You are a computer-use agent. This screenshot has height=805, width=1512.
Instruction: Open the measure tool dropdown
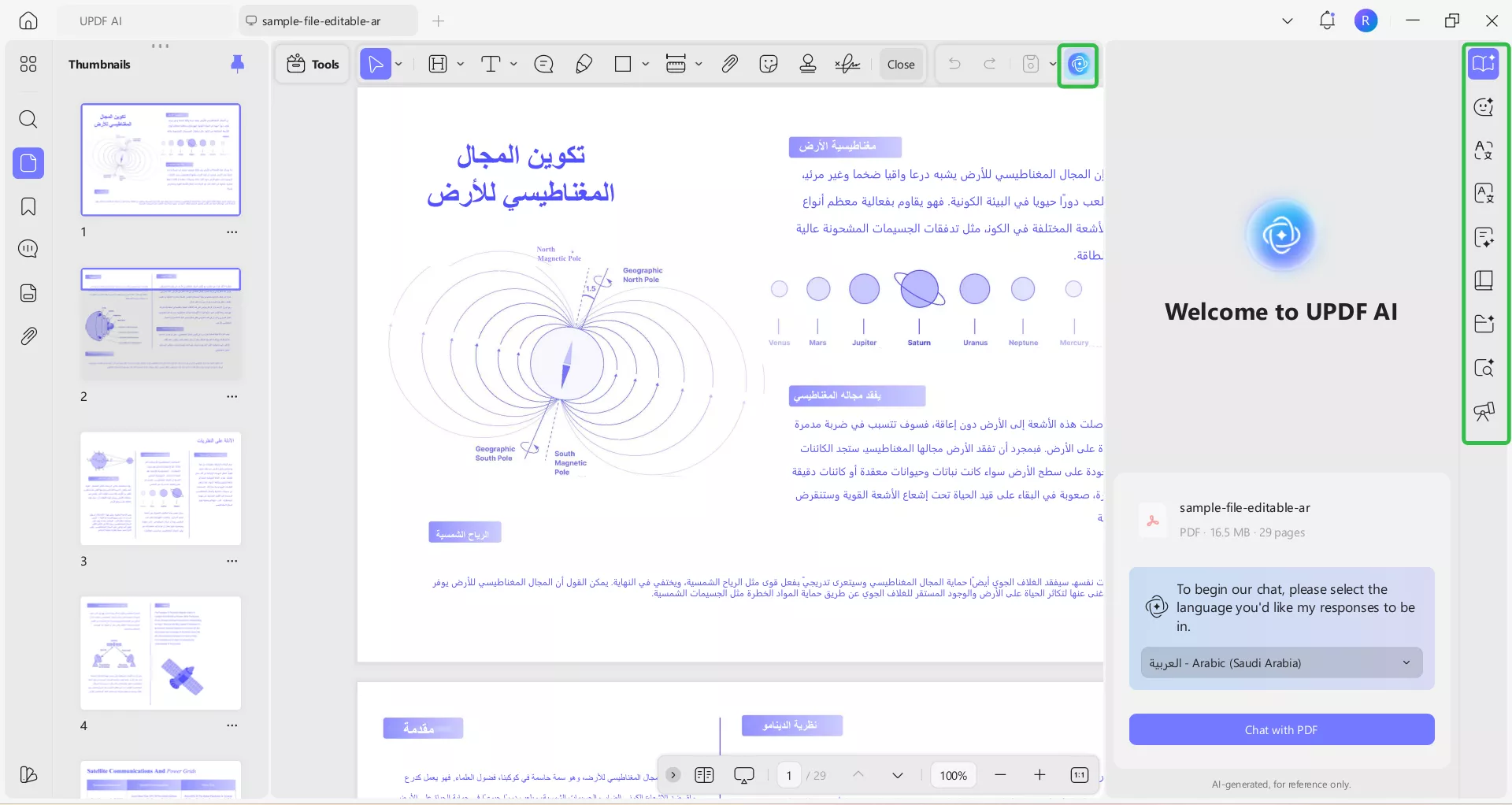(699, 64)
